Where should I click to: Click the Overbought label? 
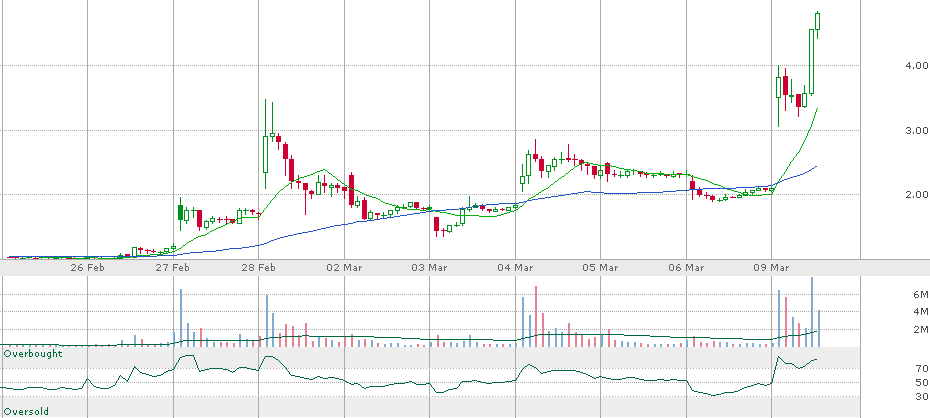coord(33,353)
